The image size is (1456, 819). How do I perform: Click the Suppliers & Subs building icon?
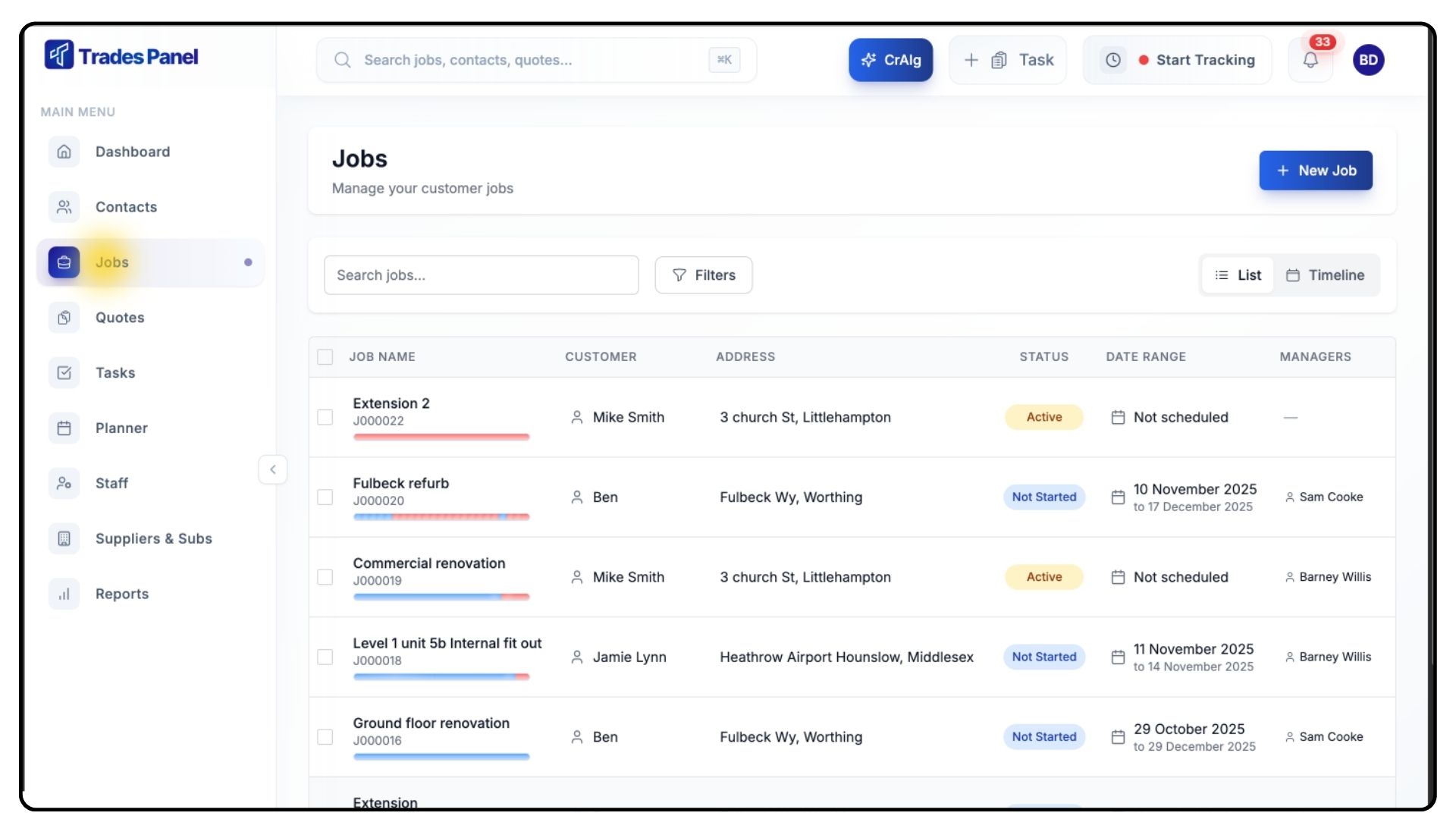click(64, 538)
